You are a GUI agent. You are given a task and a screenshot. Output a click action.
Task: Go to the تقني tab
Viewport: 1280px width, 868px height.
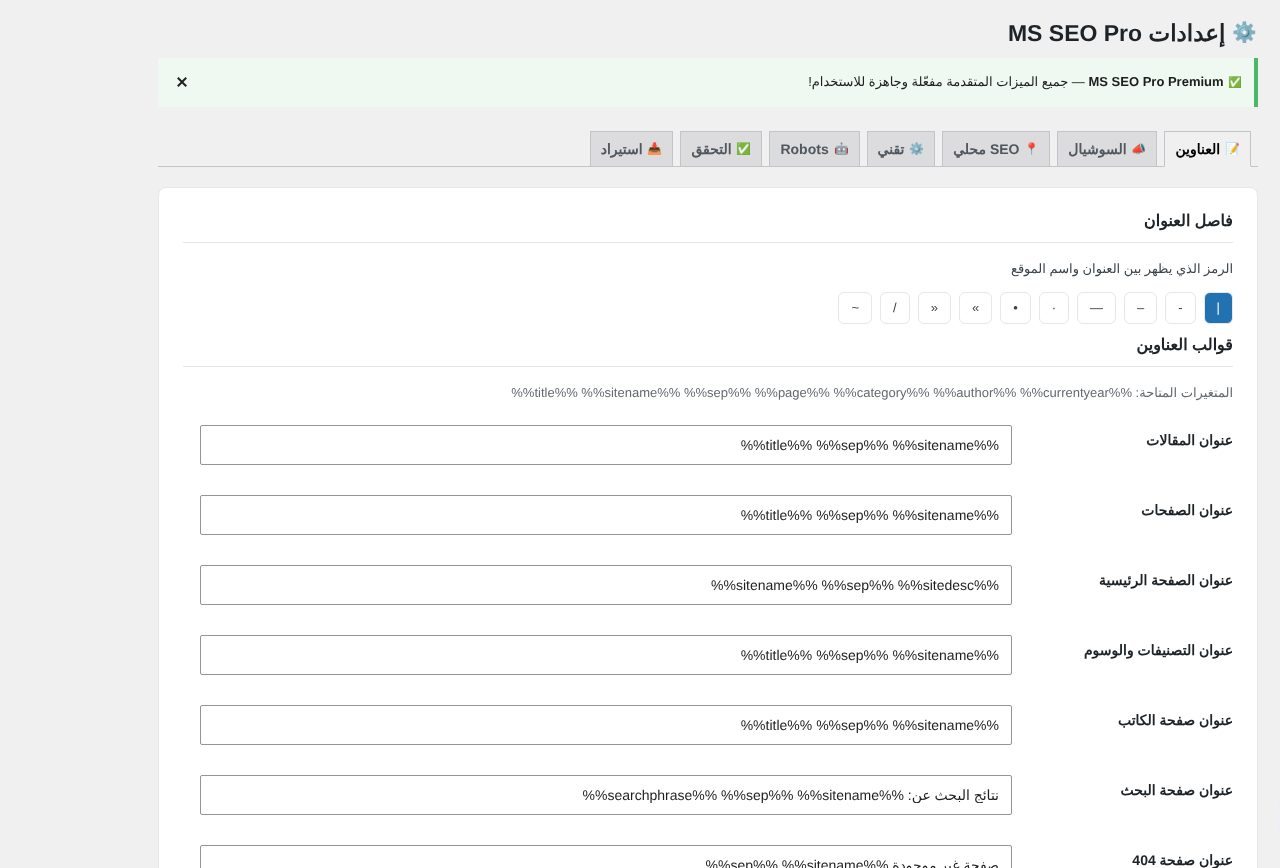point(901,149)
